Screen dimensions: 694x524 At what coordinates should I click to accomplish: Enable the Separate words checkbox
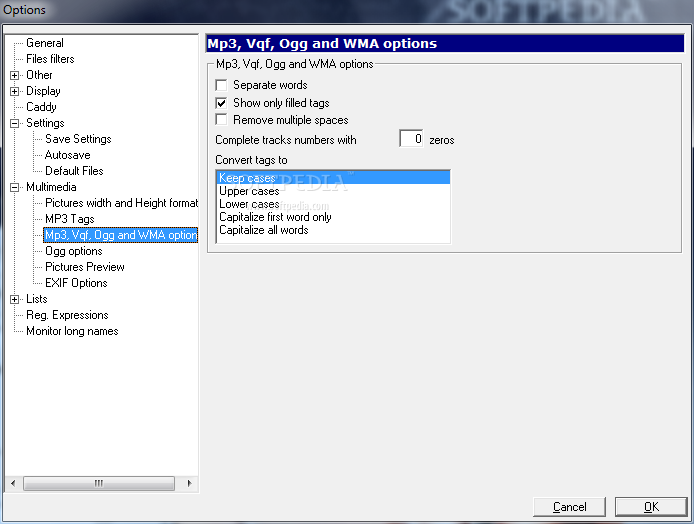(x=221, y=85)
